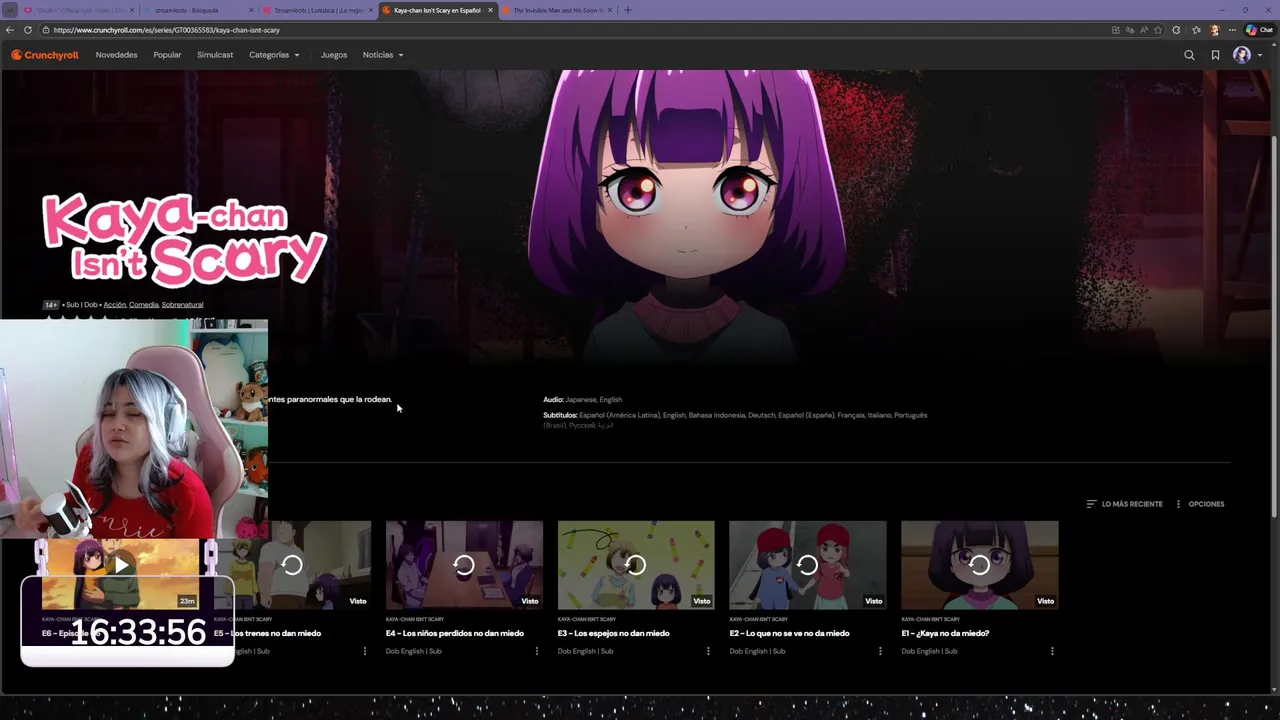1280x720 pixels.
Task: Add this page to browser favorites (star icon)
Action: (x=1159, y=30)
